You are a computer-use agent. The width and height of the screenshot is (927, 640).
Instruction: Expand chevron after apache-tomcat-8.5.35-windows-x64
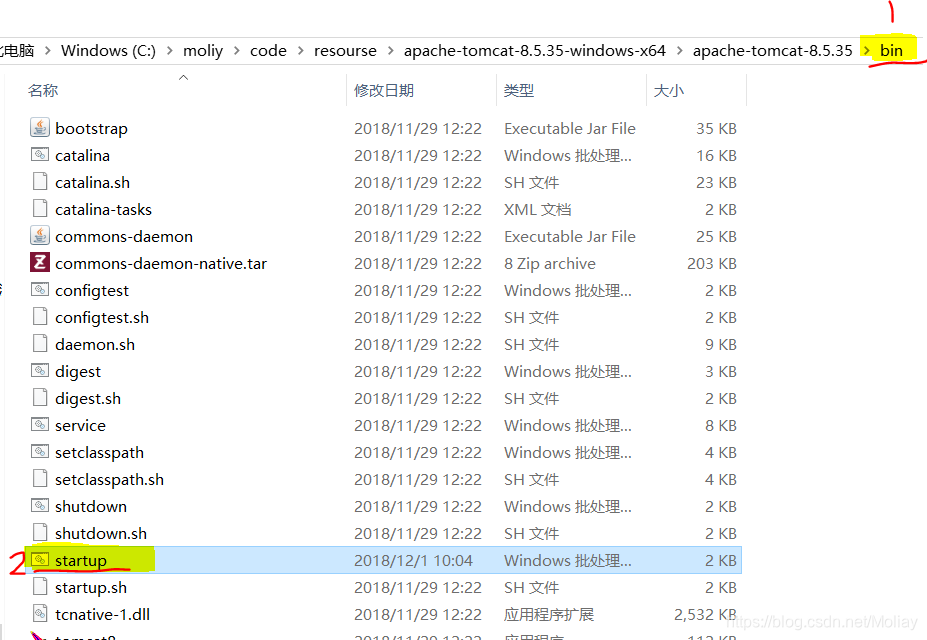tap(679, 51)
